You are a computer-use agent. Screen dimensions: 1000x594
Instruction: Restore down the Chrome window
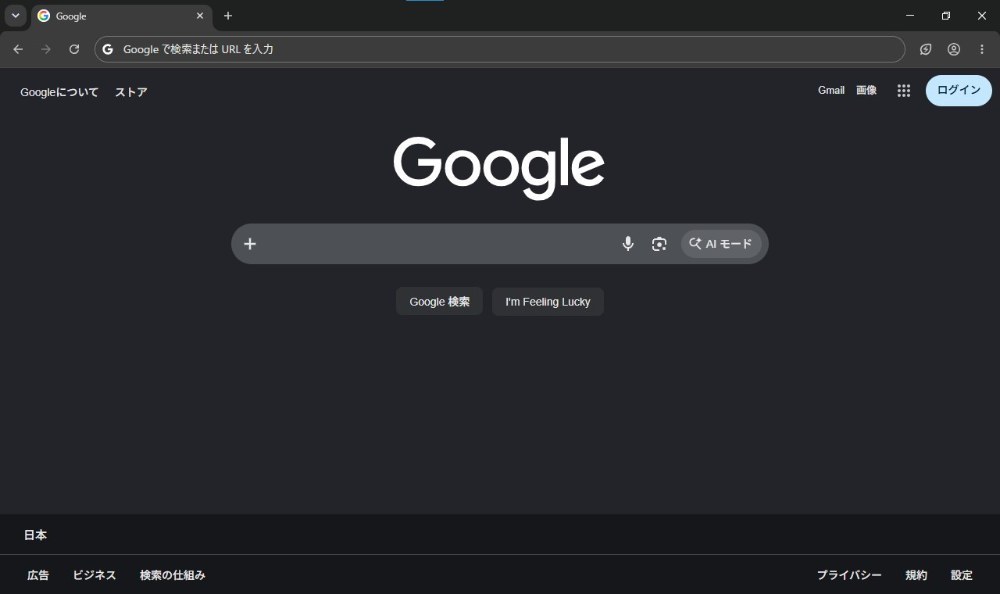click(946, 16)
